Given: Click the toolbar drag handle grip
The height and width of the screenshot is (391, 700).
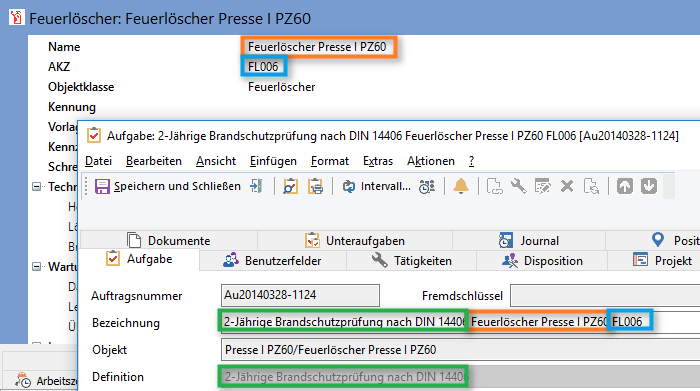Looking at the screenshot, I should pos(86,186).
